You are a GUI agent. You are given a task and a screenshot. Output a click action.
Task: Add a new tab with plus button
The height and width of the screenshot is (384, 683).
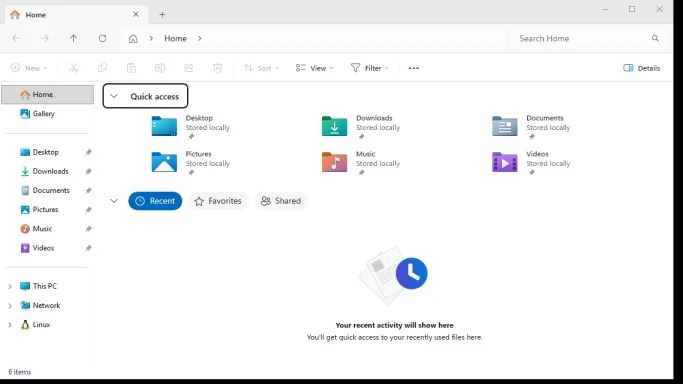162,14
